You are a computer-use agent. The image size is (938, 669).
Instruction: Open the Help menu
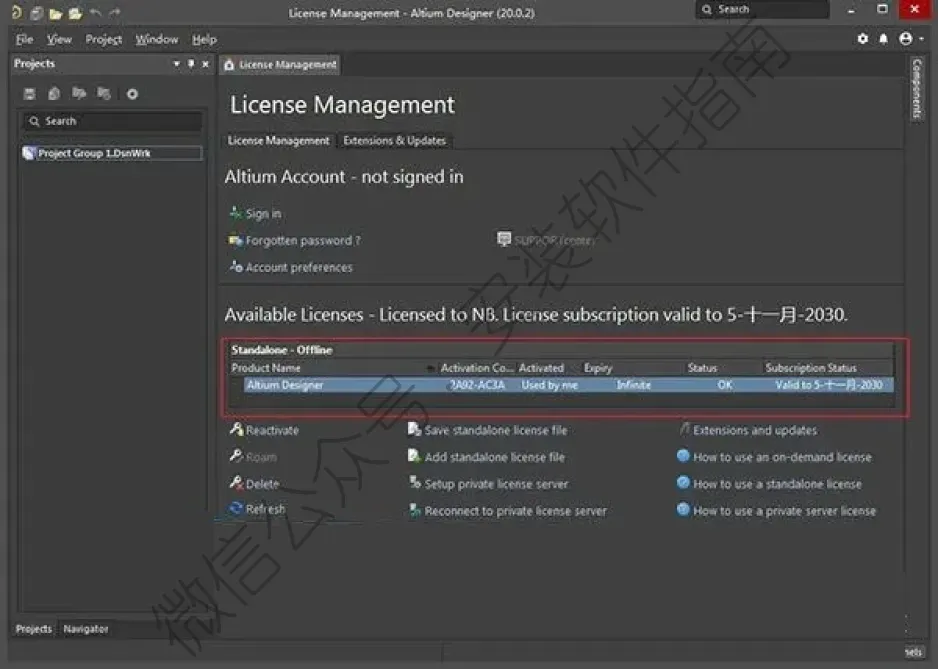[x=204, y=39]
